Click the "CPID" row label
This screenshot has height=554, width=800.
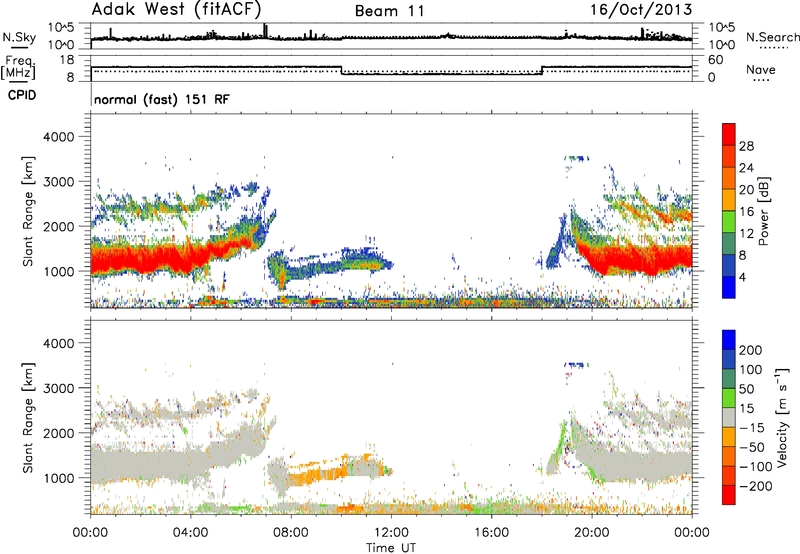[x=22, y=95]
